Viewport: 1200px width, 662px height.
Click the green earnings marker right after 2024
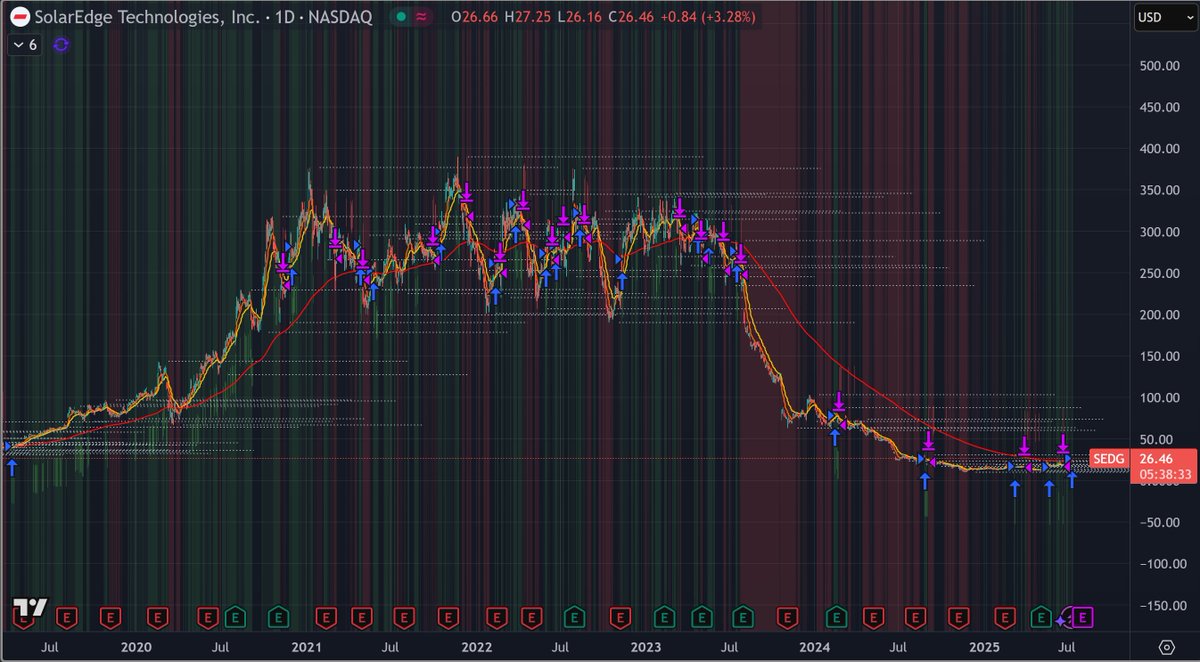click(837, 615)
